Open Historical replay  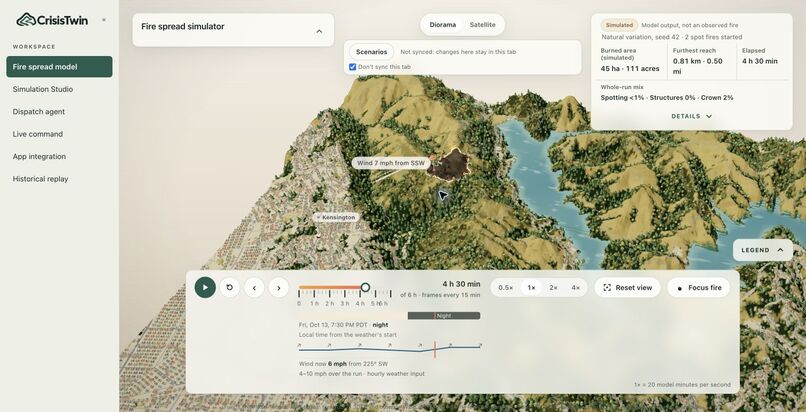59,179
